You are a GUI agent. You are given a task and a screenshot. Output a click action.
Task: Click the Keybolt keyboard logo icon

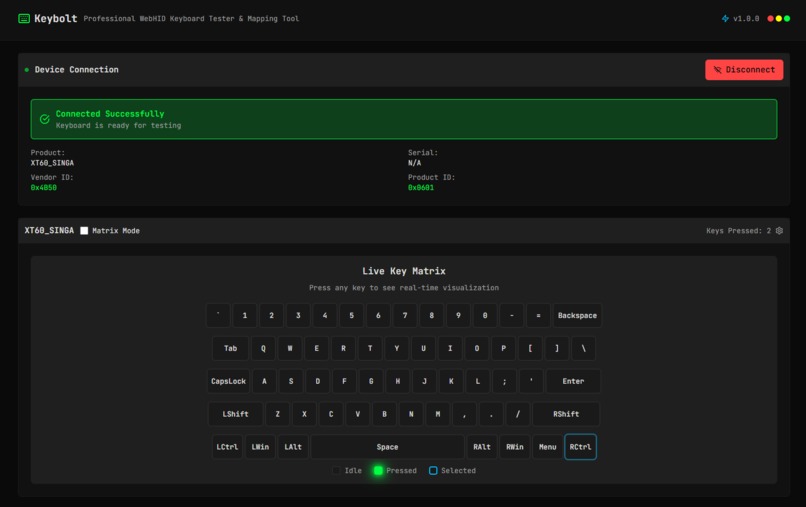click(24, 19)
